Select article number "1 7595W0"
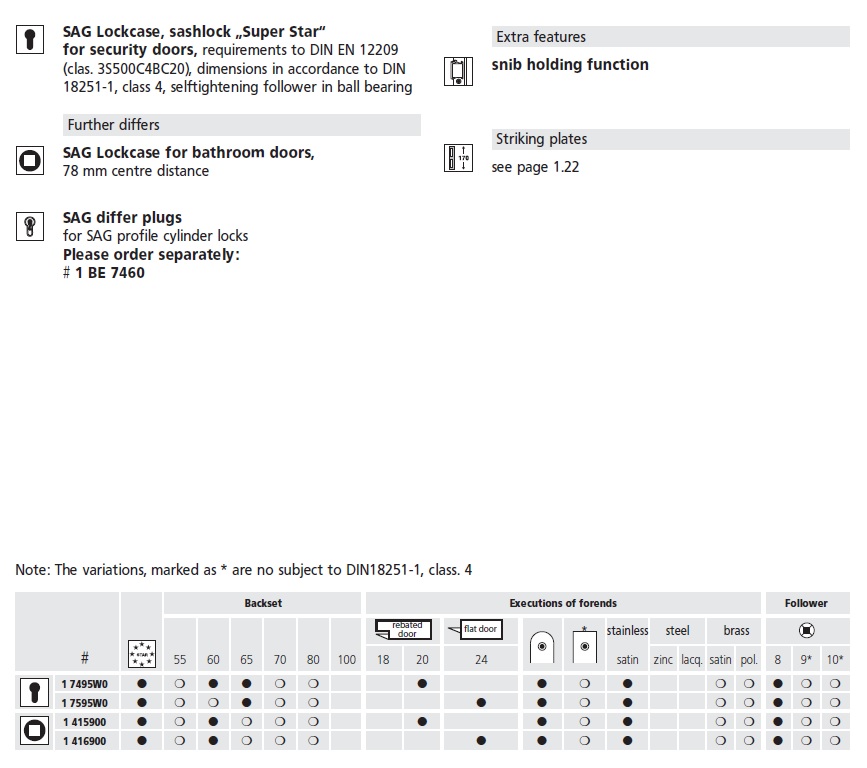The width and height of the screenshot is (867, 768). pyautogui.click(x=85, y=703)
